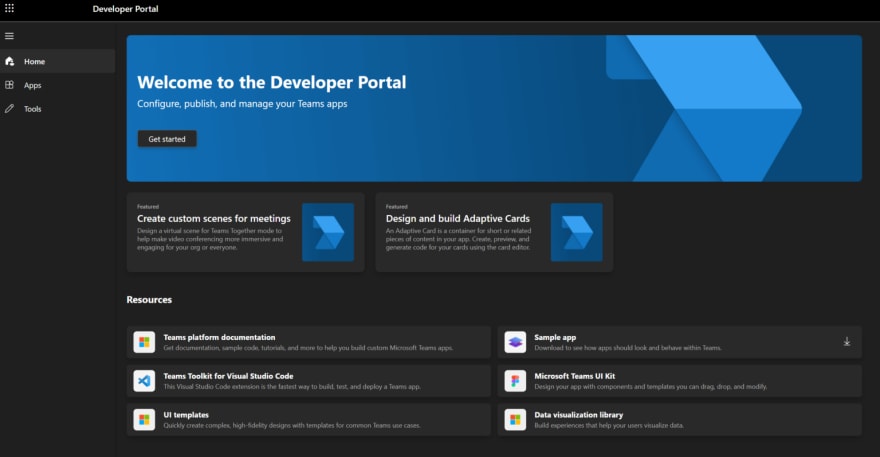Click the Welcome to the Developer Portal heading
Screen dimensions: 880x457
click(x=272, y=83)
